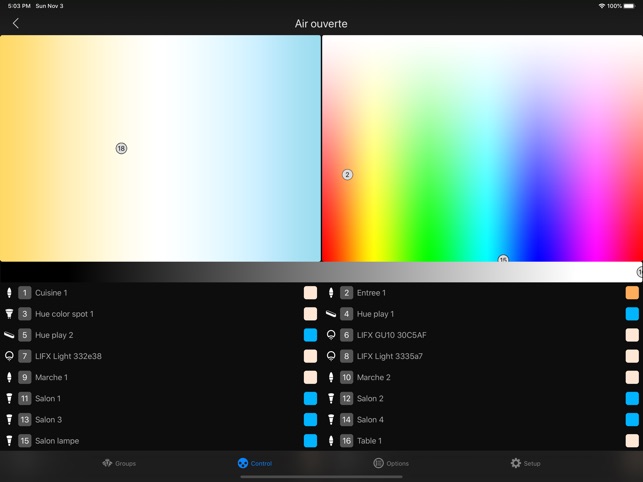The width and height of the screenshot is (643, 482).
Task: Select the Marche 1 light name
Action: pos(51,377)
